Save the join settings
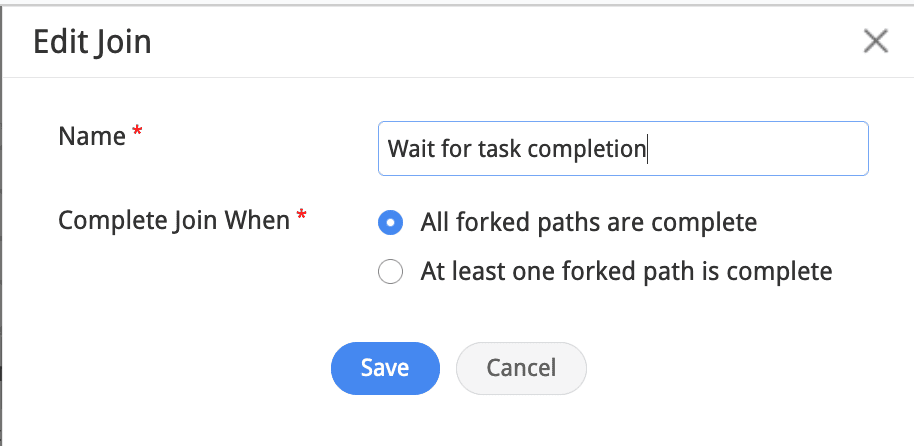The image size is (914, 446). point(385,368)
